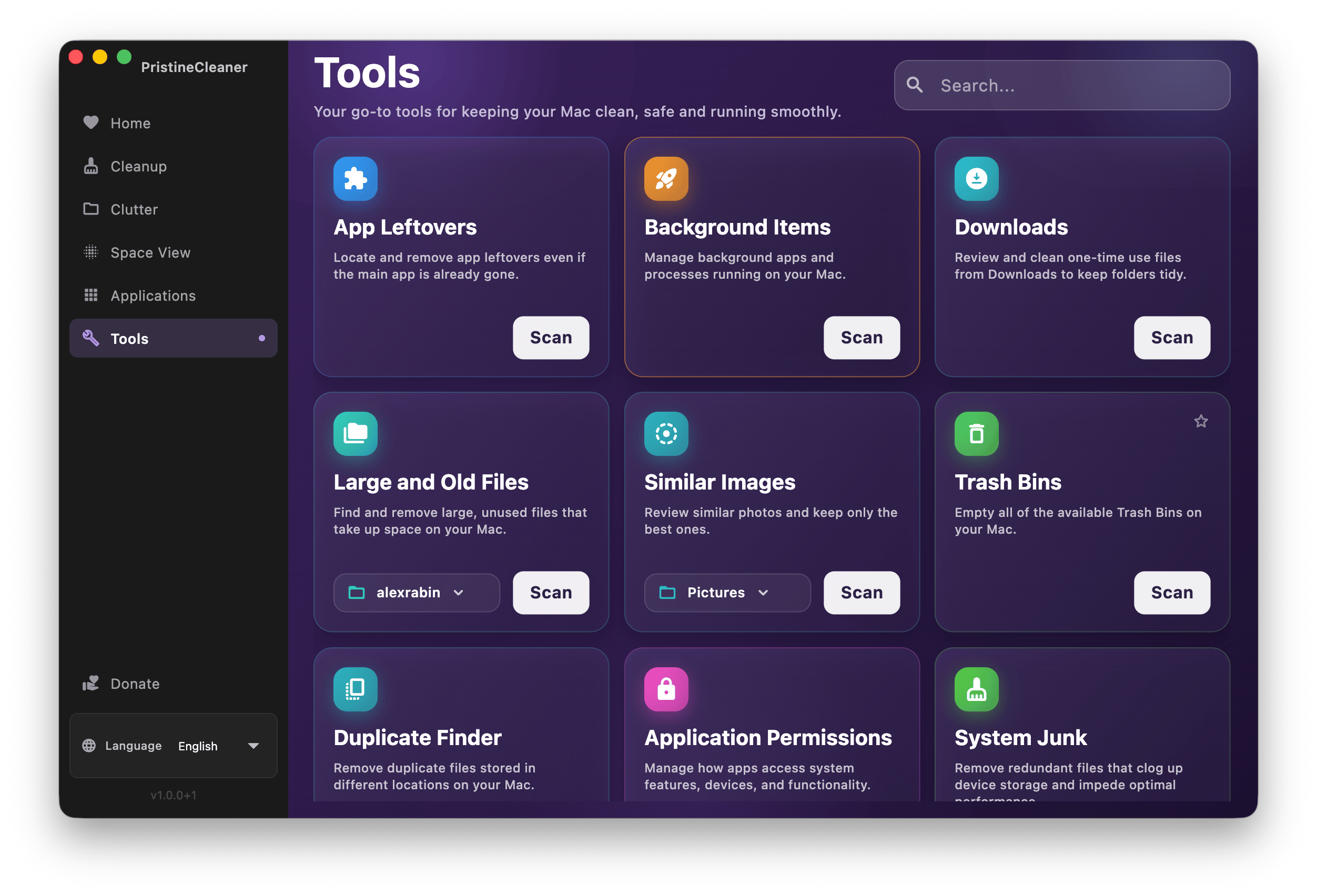Click the System Junk broom icon
This screenshot has height=896, width=1317.
(976, 689)
